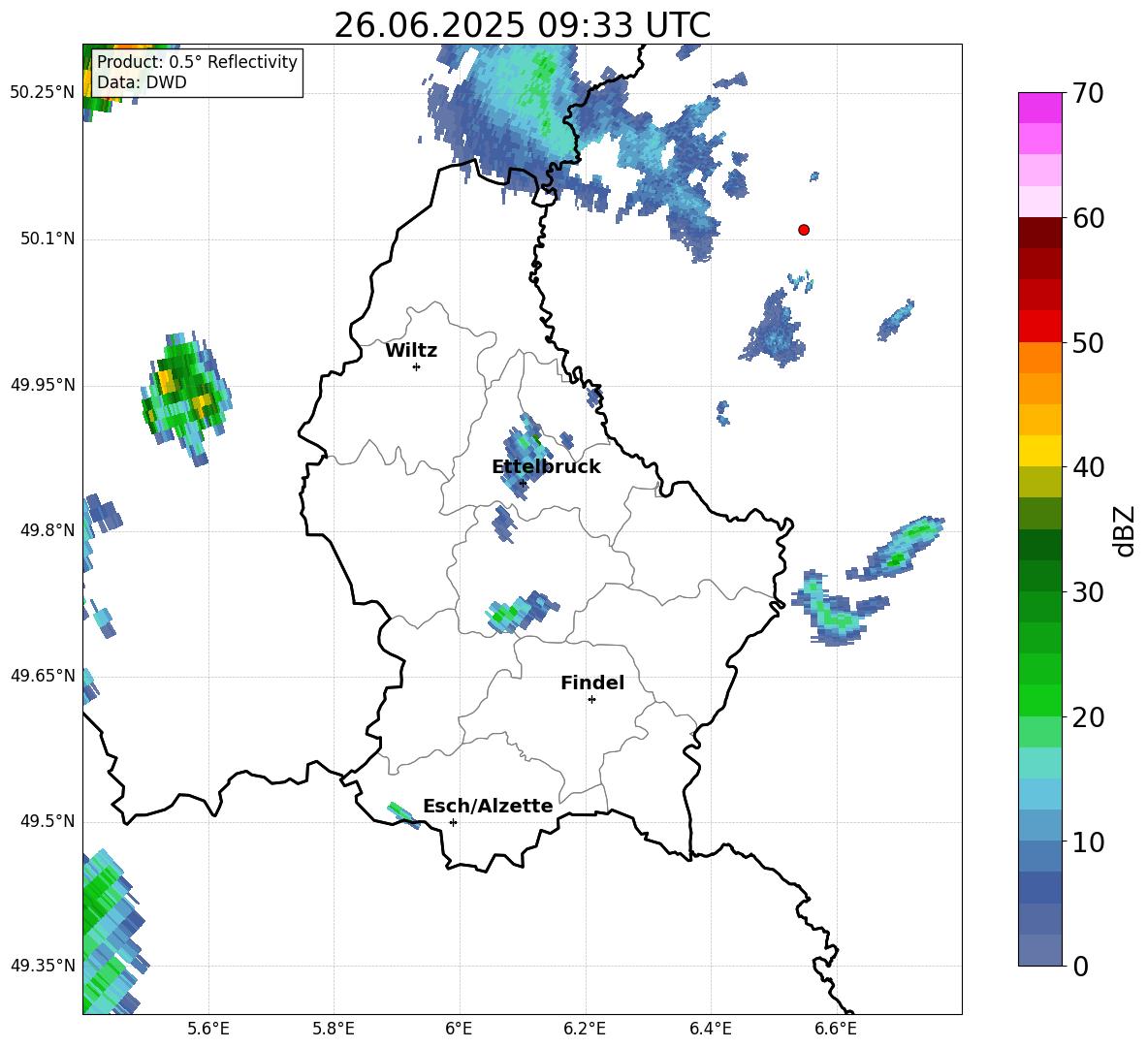Click 'Product: 0.5° Reflectivity' legend line

(x=197, y=61)
